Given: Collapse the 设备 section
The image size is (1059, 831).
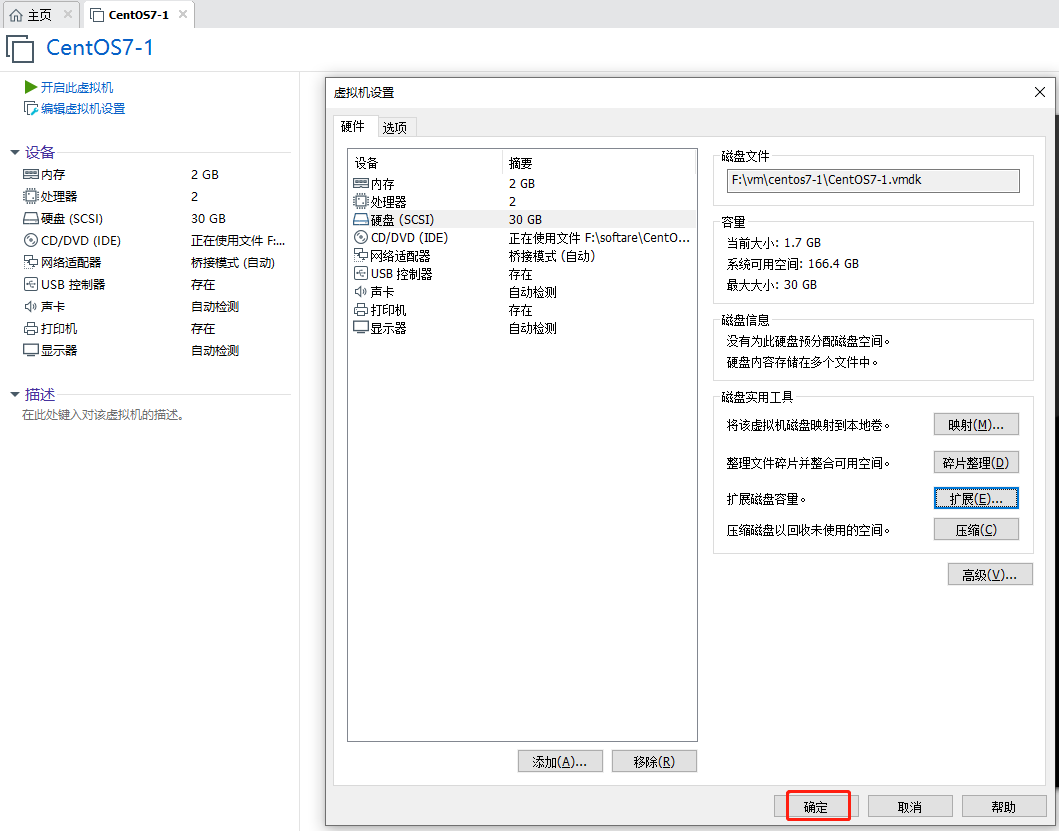Looking at the screenshot, I should point(15,153).
